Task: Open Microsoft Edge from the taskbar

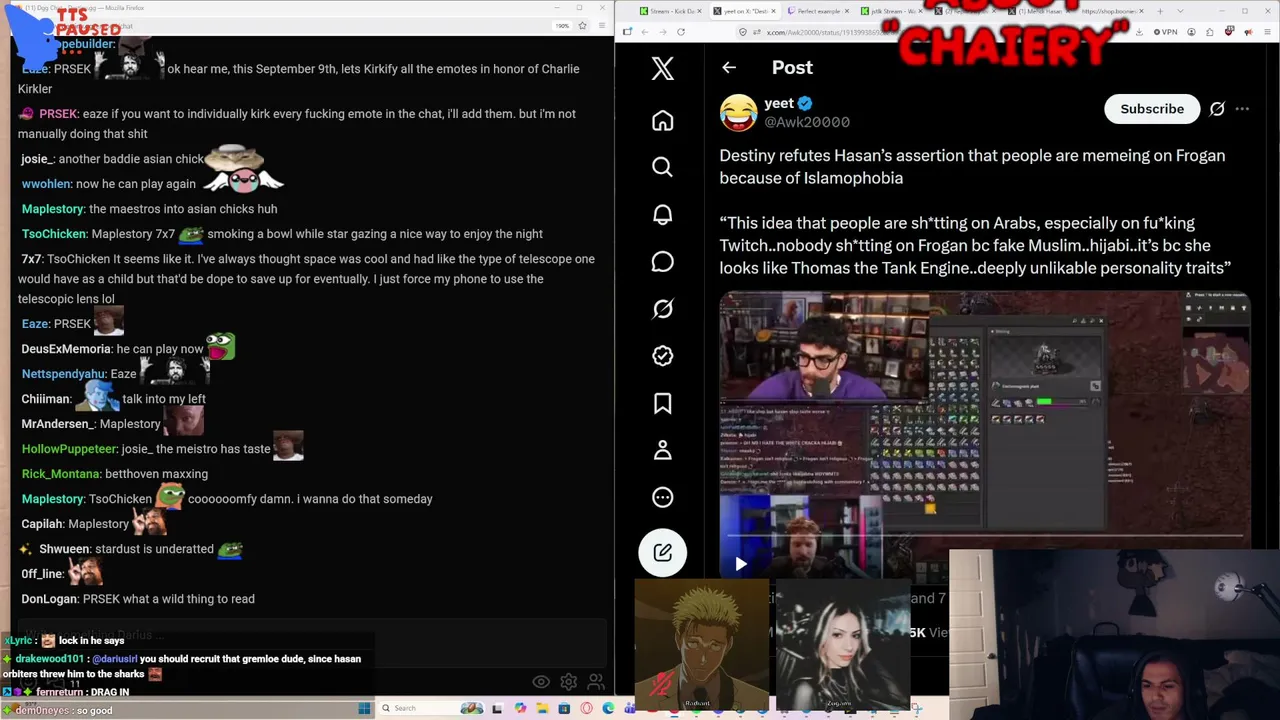Action: pos(608,708)
